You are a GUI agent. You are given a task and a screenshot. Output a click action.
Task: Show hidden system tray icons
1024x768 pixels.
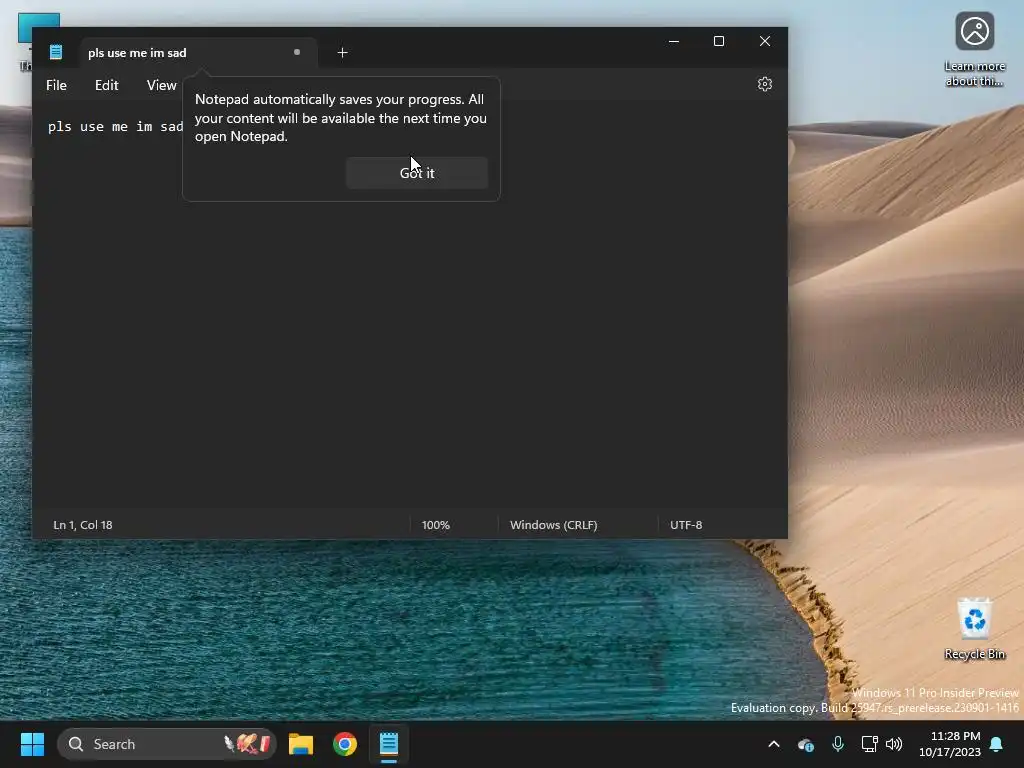coord(774,744)
